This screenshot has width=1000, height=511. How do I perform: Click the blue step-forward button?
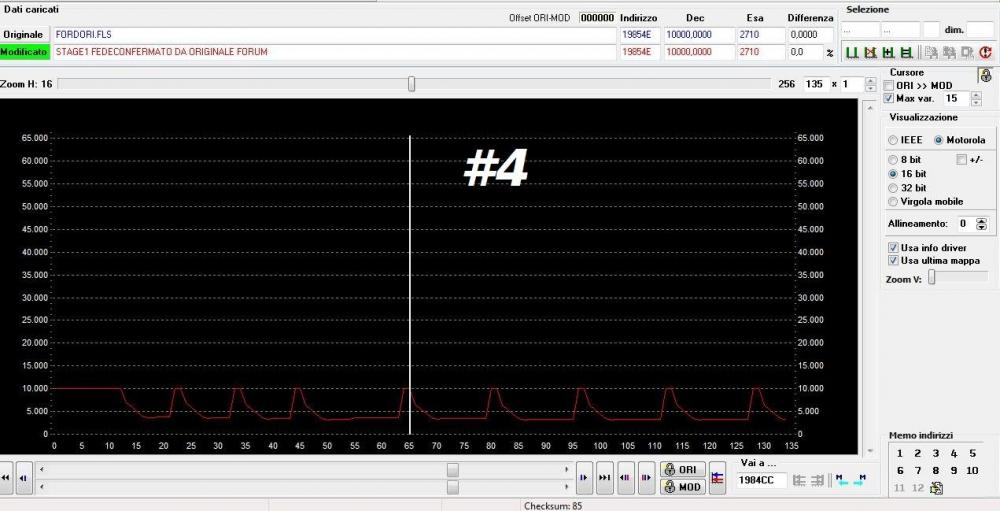tap(583, 477)
